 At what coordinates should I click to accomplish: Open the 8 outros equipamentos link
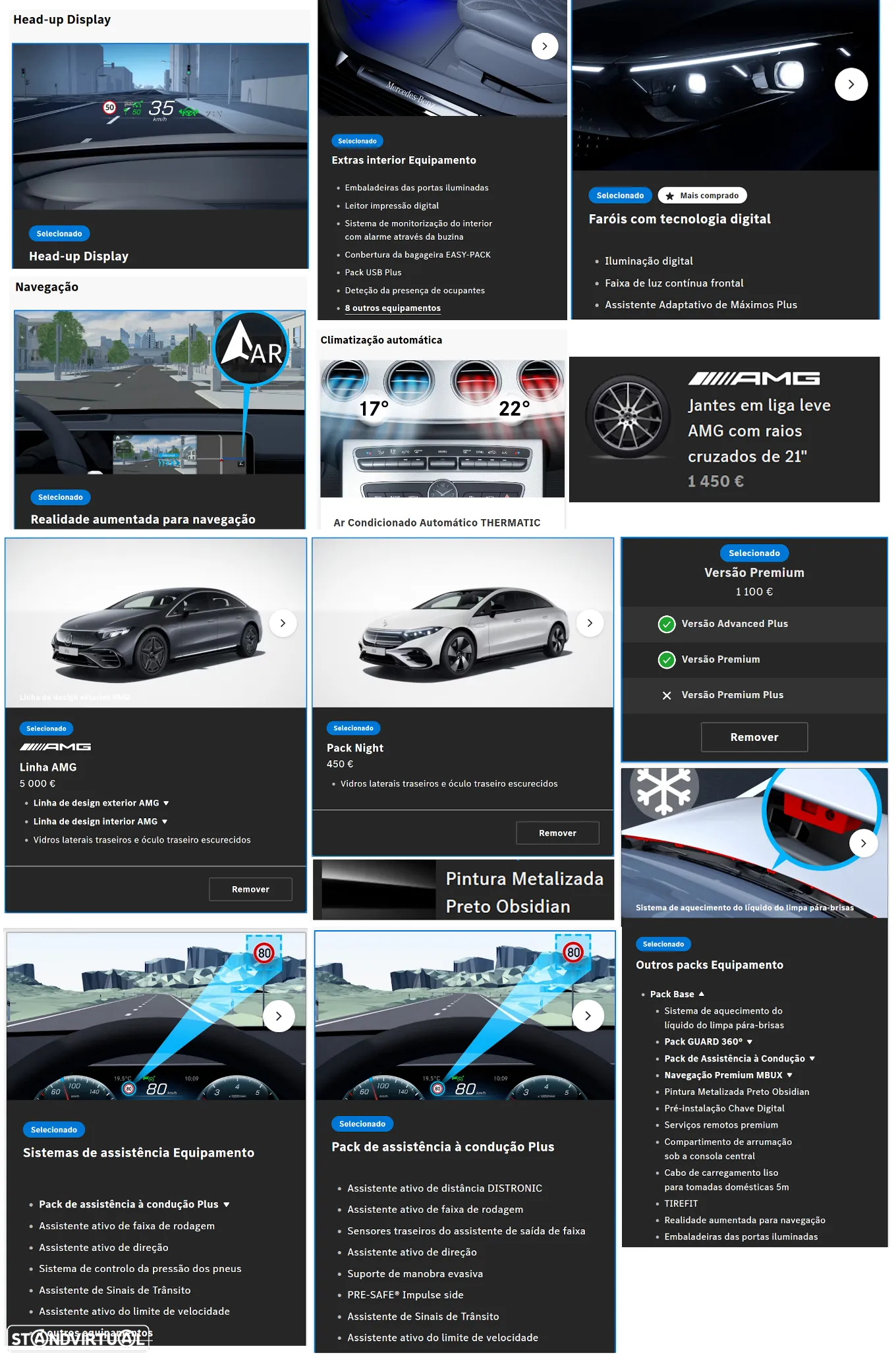click(x=393, y=308)
